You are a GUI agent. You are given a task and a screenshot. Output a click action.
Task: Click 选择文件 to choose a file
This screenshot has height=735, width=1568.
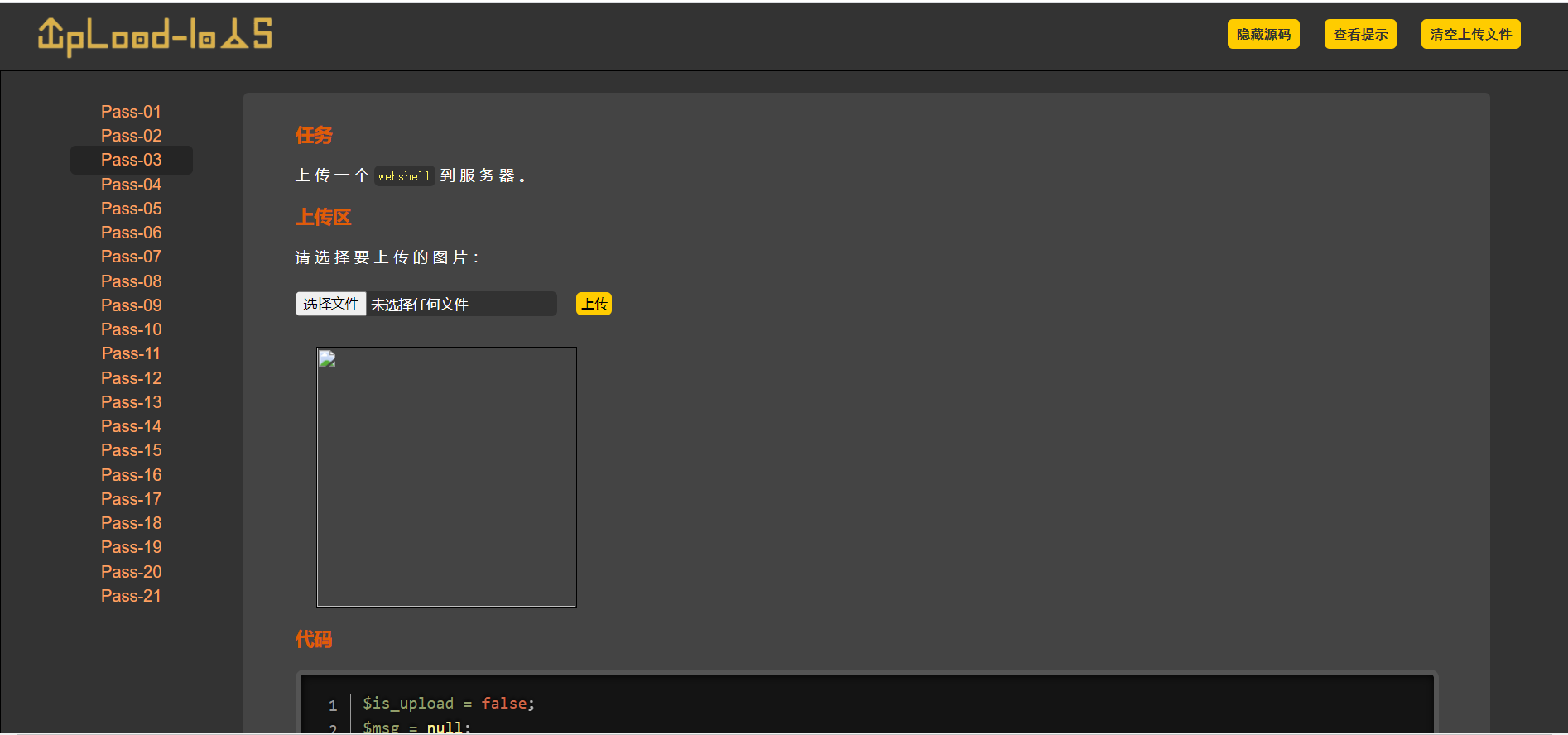tap(331, 304)
